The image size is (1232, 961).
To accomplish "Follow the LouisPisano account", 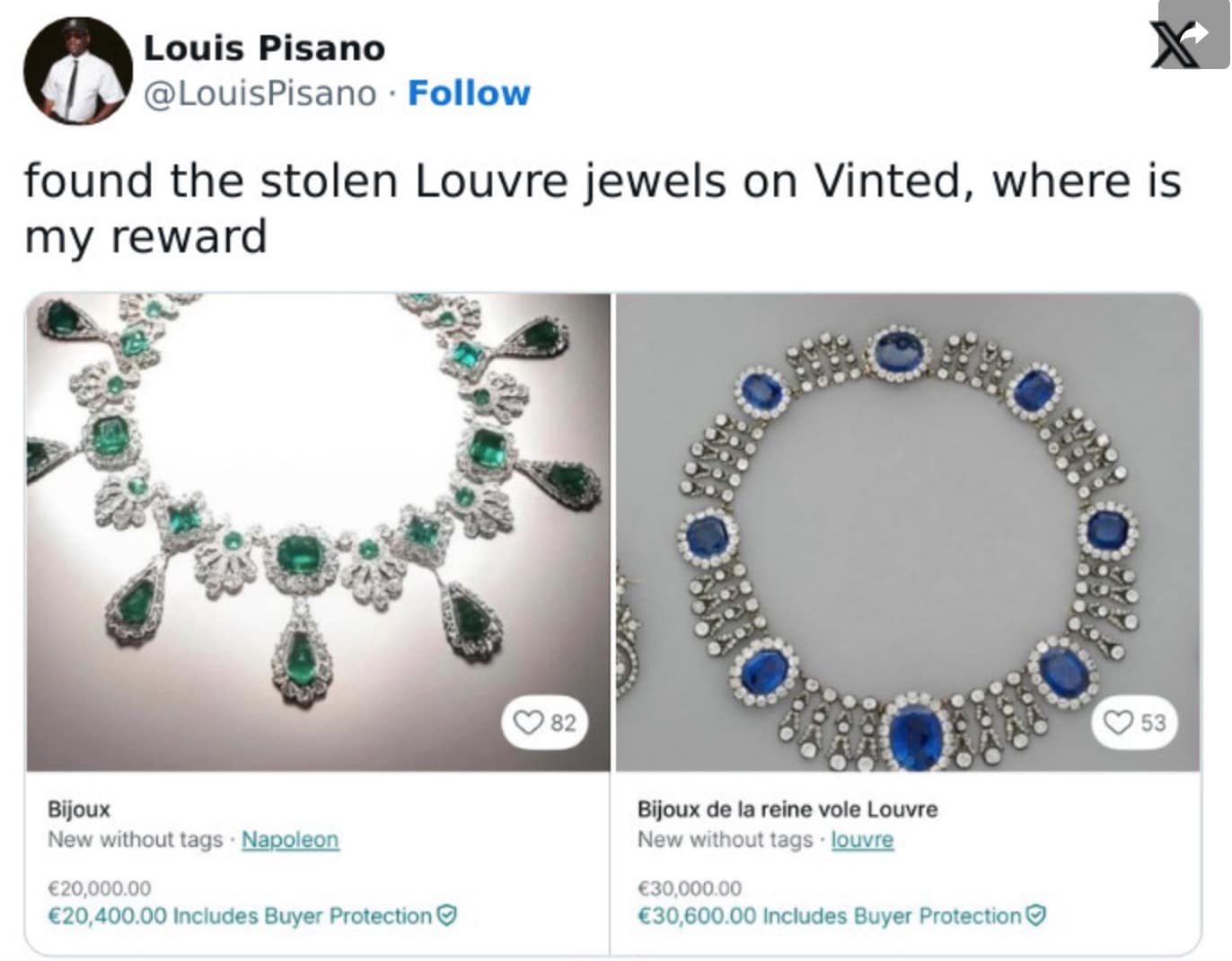I will 469,93.
